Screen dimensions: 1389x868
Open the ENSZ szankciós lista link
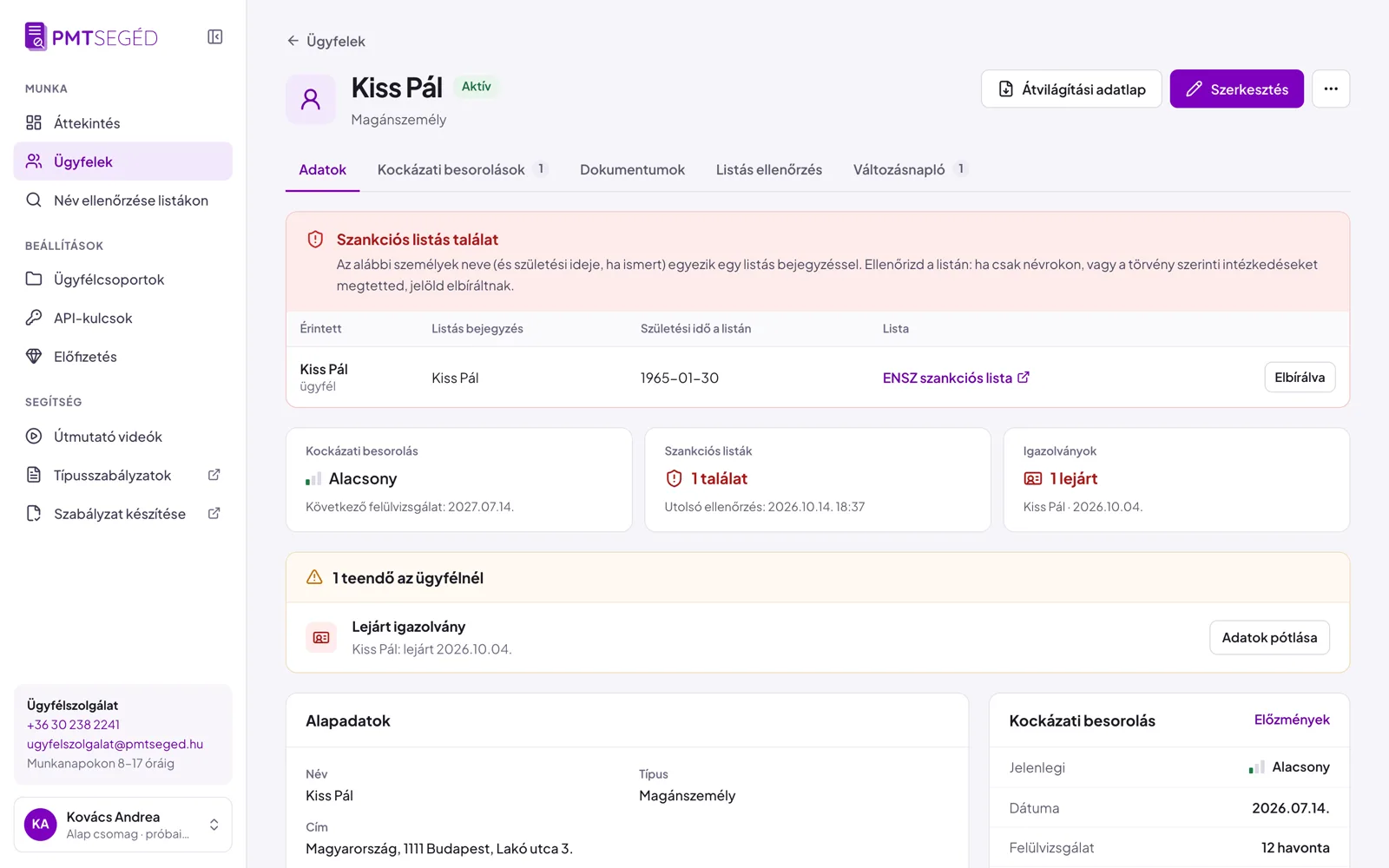[x=956, y=378]
